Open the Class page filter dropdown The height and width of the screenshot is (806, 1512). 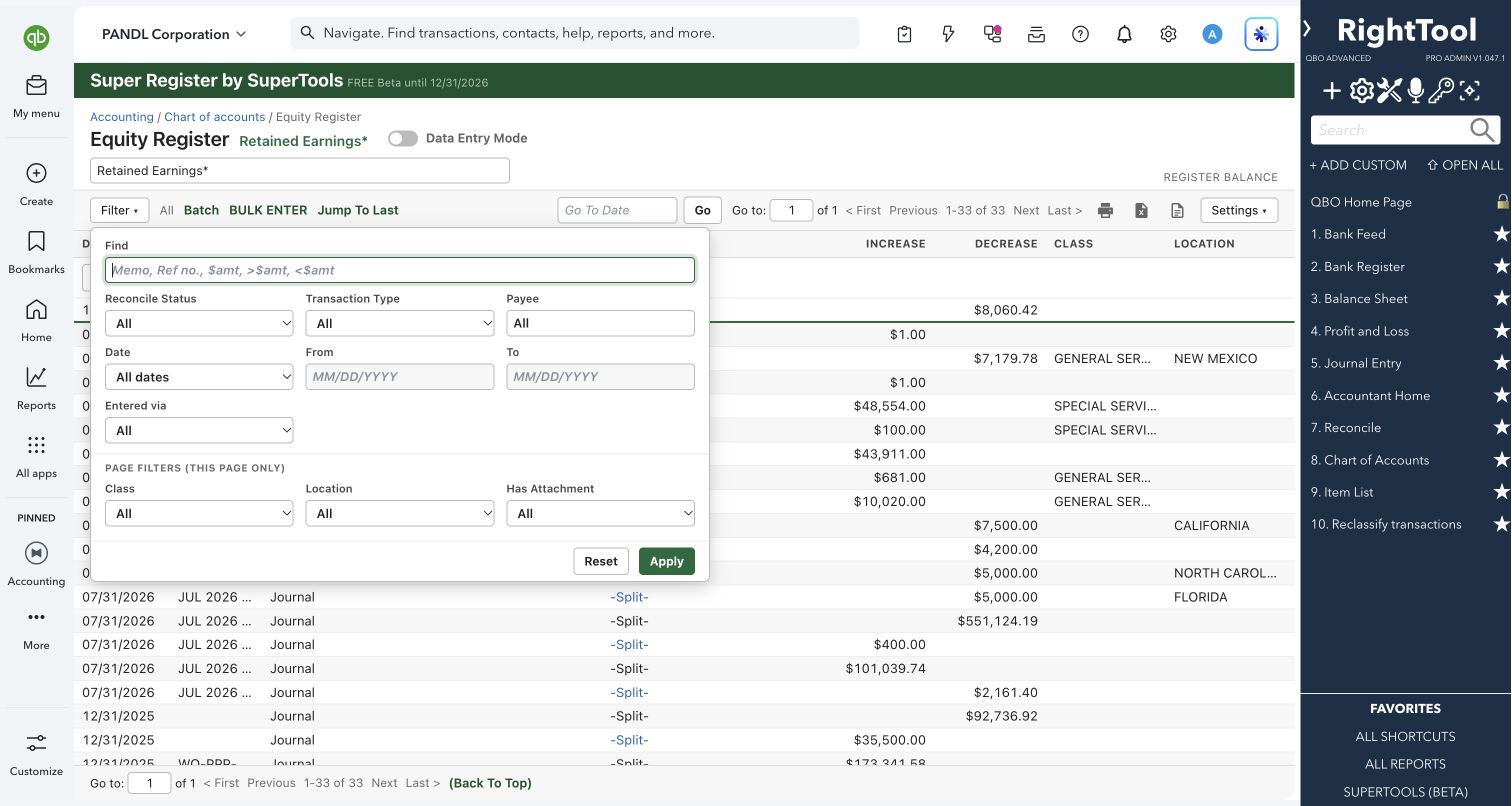click(x=199, y=513)
